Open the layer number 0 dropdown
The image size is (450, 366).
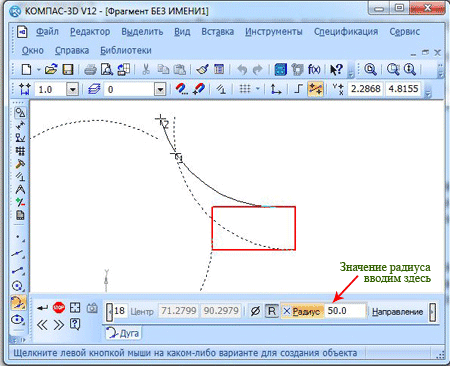tap(160, 89)
